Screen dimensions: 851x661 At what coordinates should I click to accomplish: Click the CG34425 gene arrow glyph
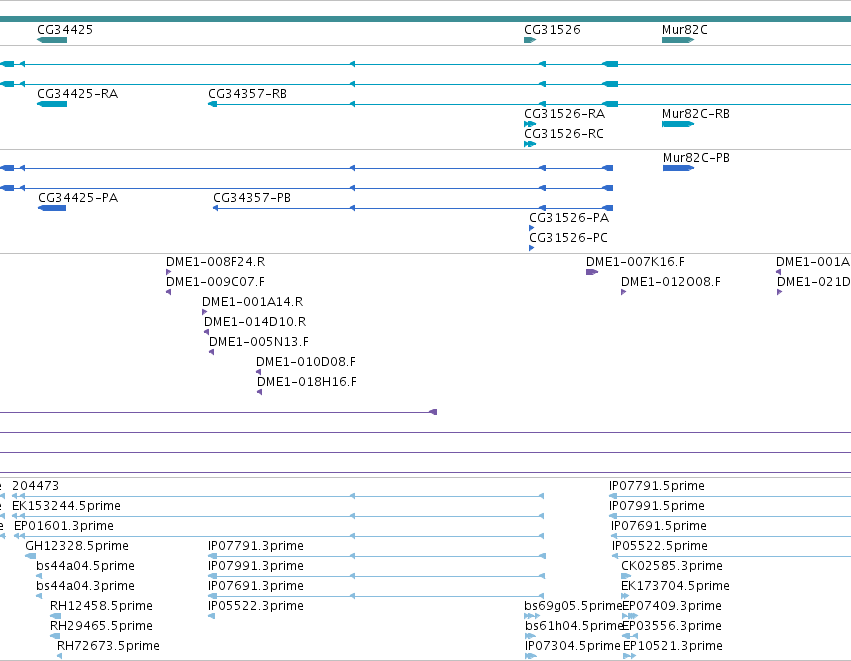click(x=52, y=40)
